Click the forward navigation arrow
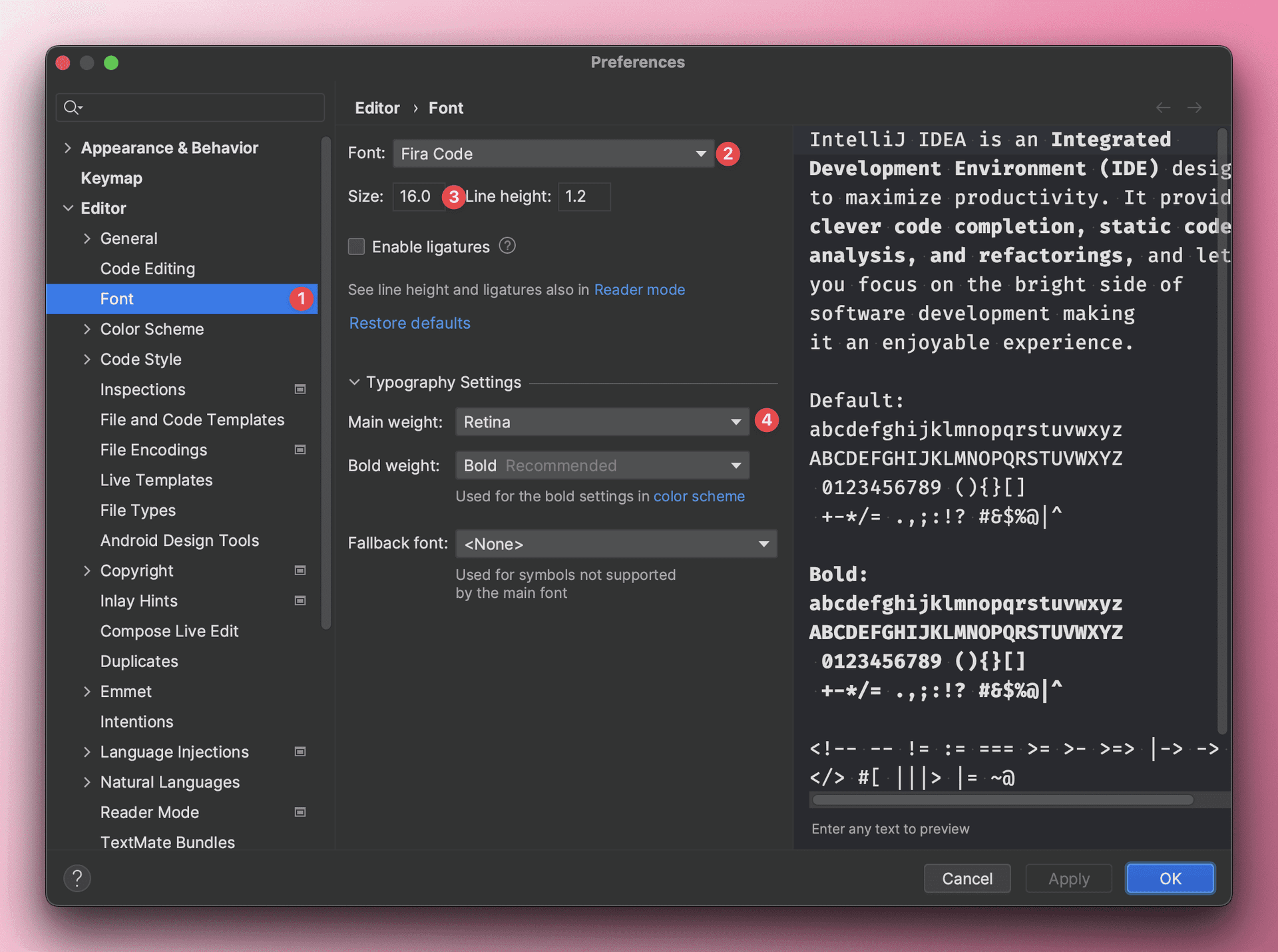This screenshot has width=1278, height=952. 1195,108
